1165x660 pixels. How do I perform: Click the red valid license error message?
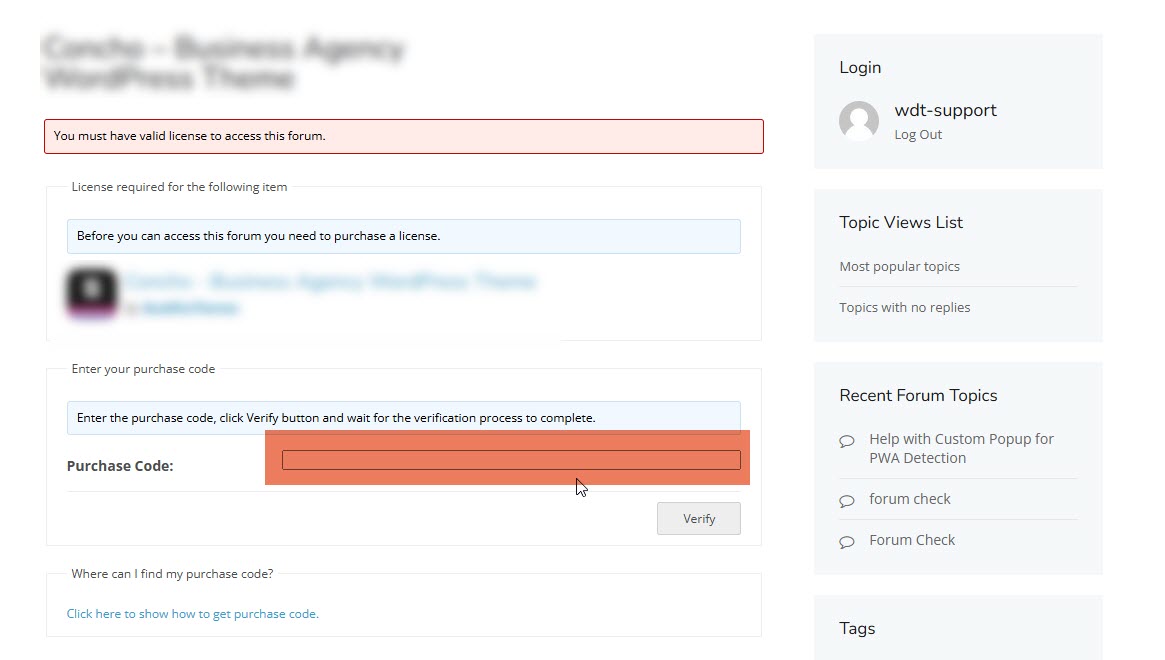coord(403,136)
